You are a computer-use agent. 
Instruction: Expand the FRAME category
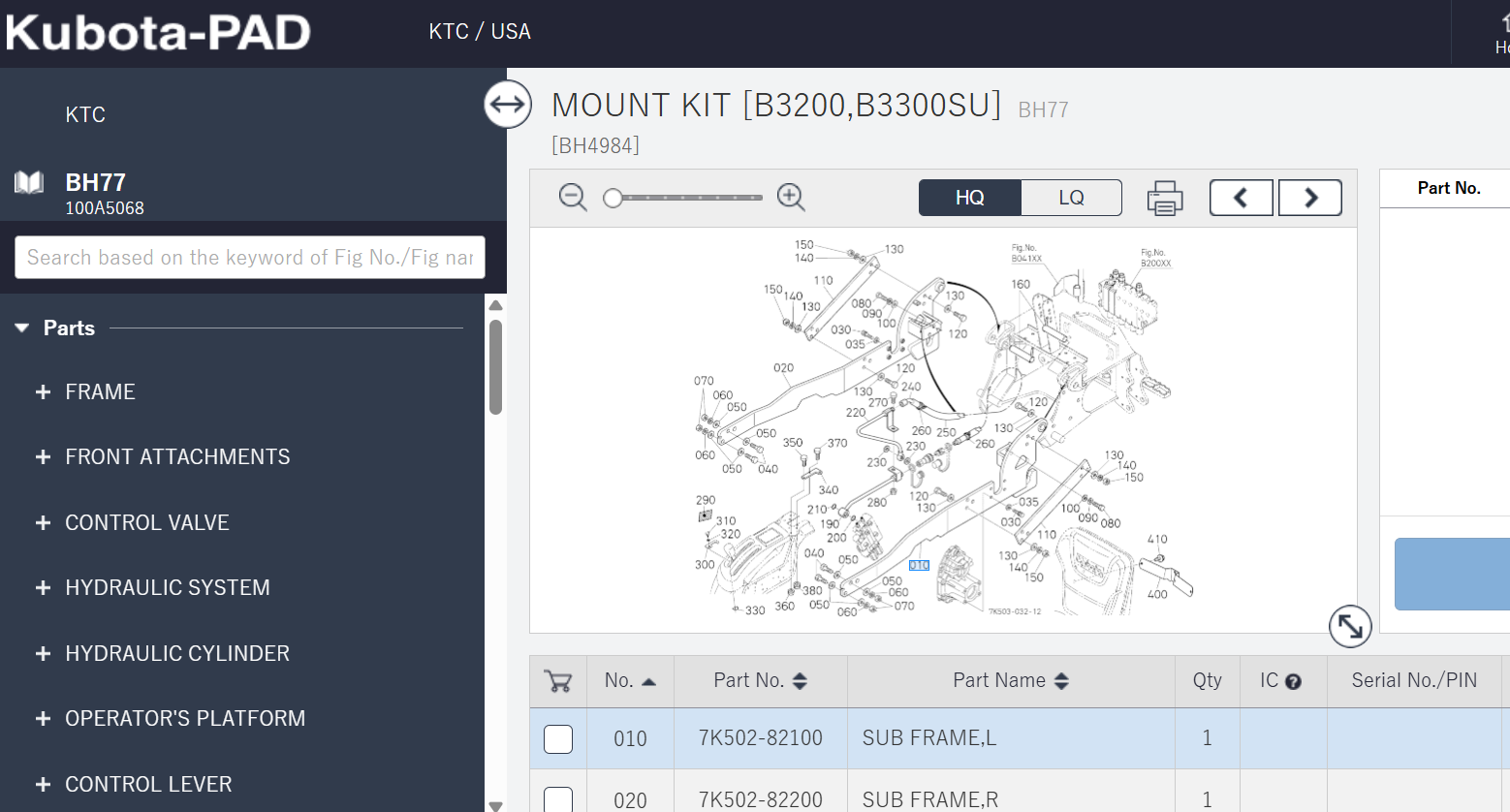click(x=43, y=392)
